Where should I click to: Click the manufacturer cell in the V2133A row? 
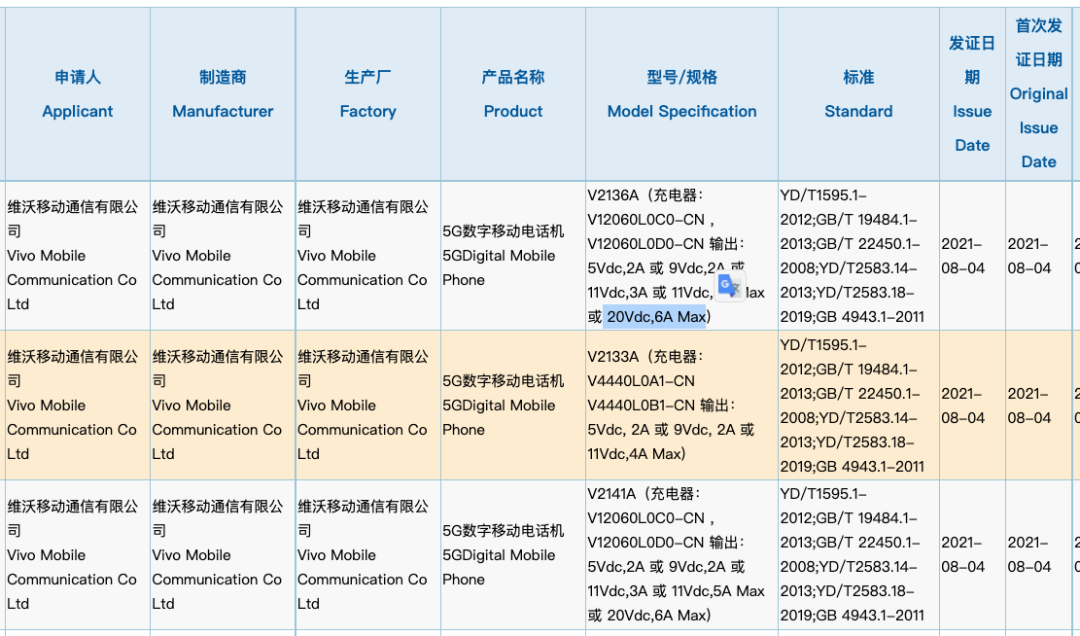coord(222,405)
